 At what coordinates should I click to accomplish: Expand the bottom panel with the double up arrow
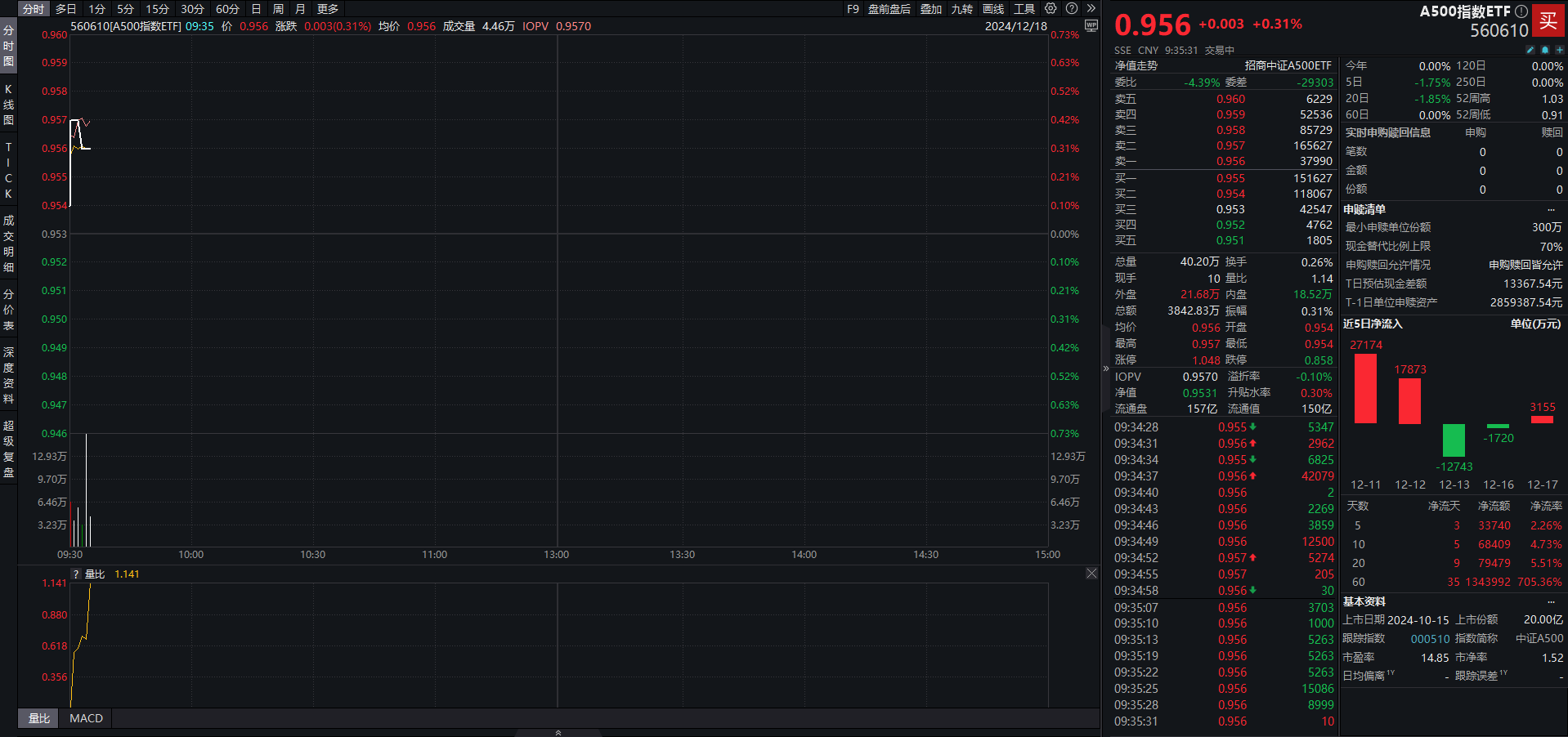coord(558,732)
